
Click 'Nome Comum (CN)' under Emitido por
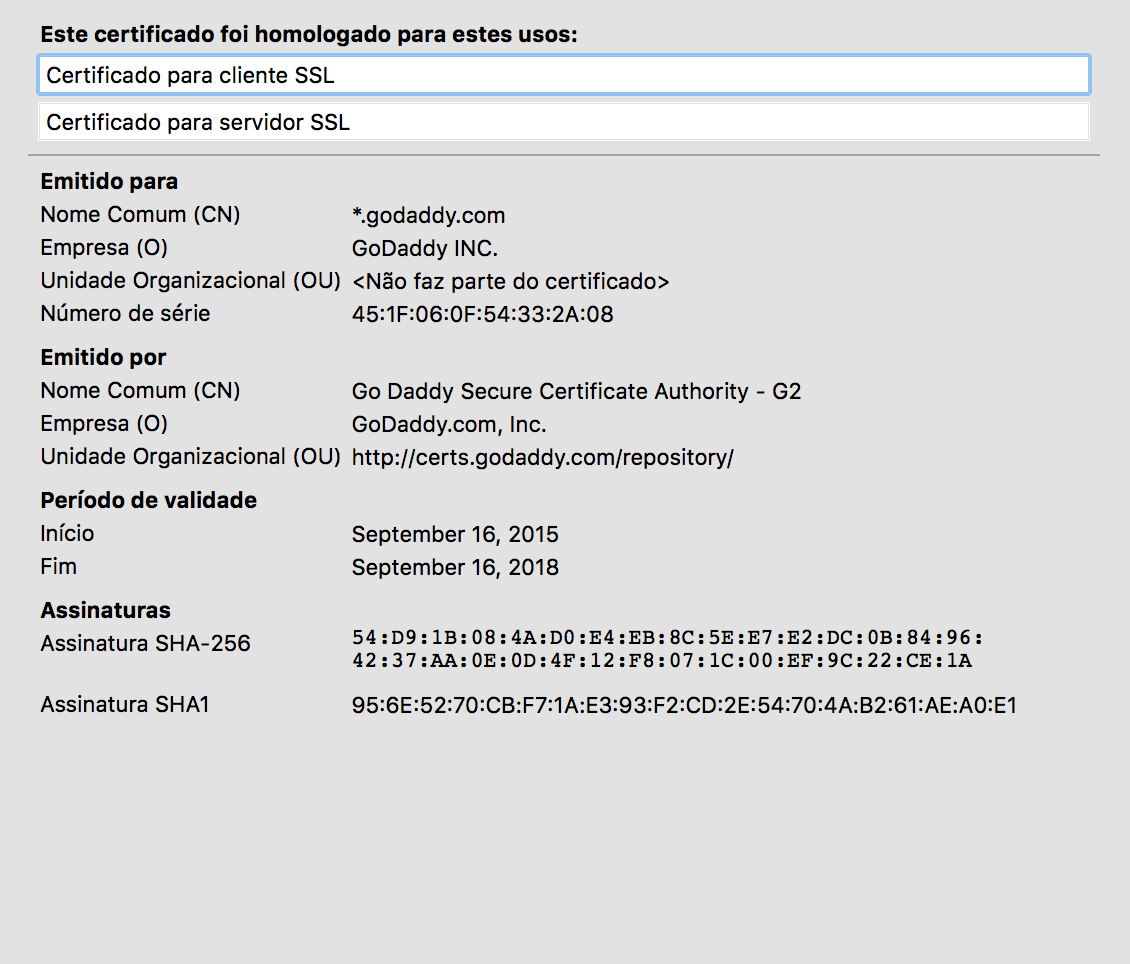[141, 390]
